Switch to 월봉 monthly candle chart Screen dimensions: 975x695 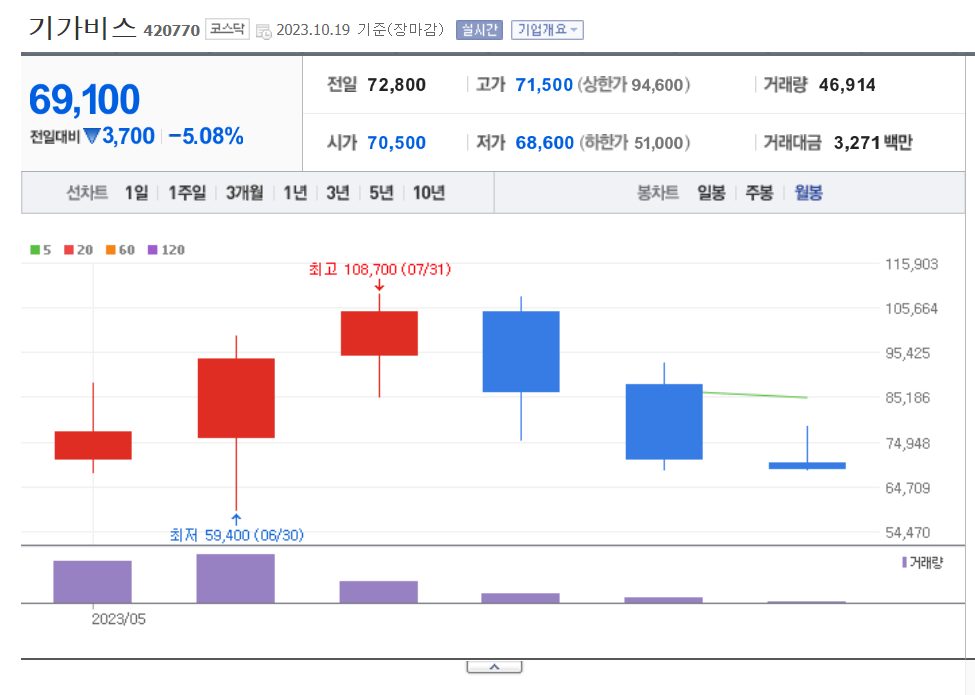(808, 193)
